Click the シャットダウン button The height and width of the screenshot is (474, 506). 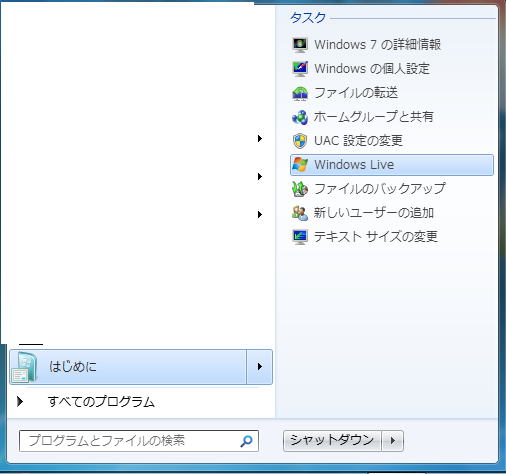(332, 441)
